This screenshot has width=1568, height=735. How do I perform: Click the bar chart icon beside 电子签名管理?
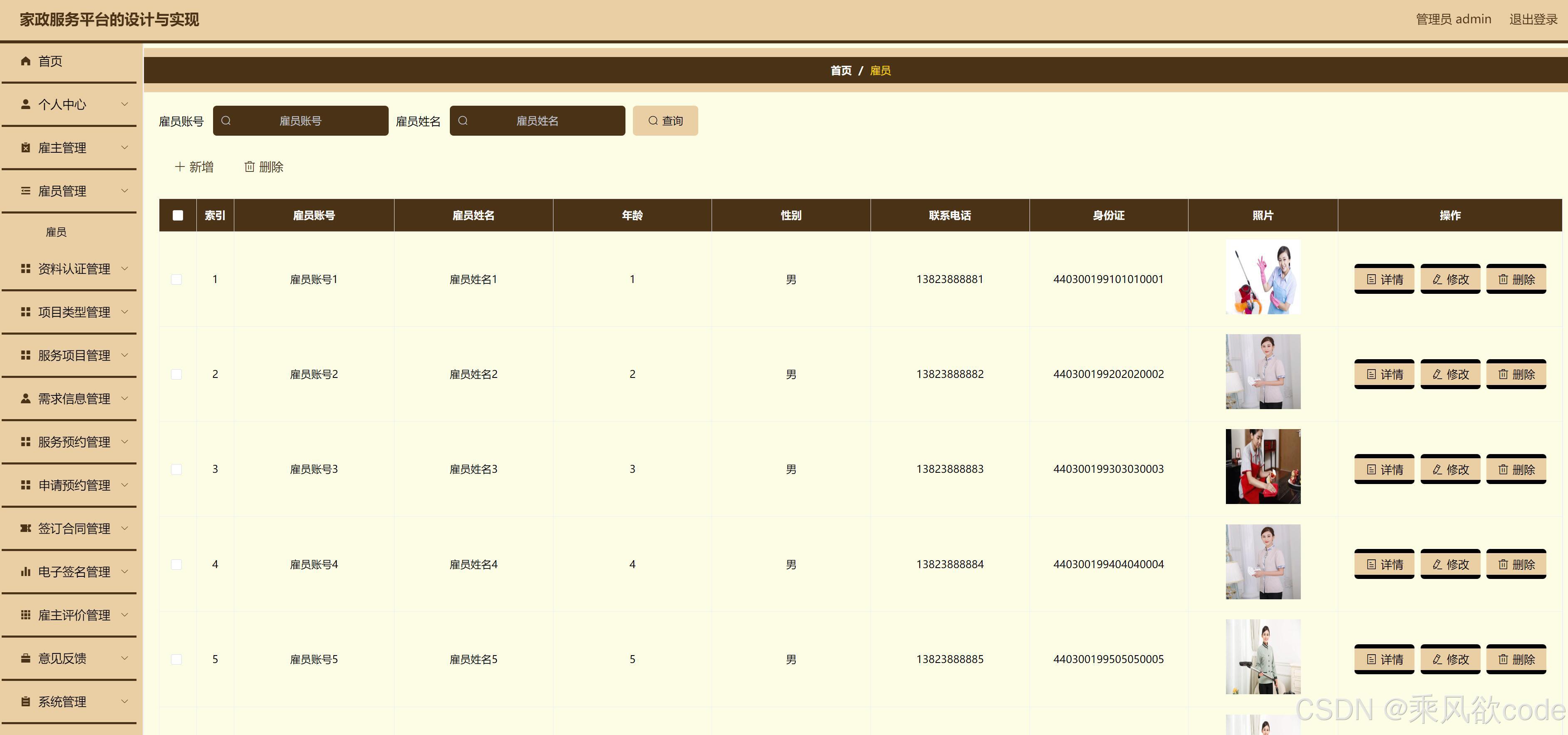(25, 572)
